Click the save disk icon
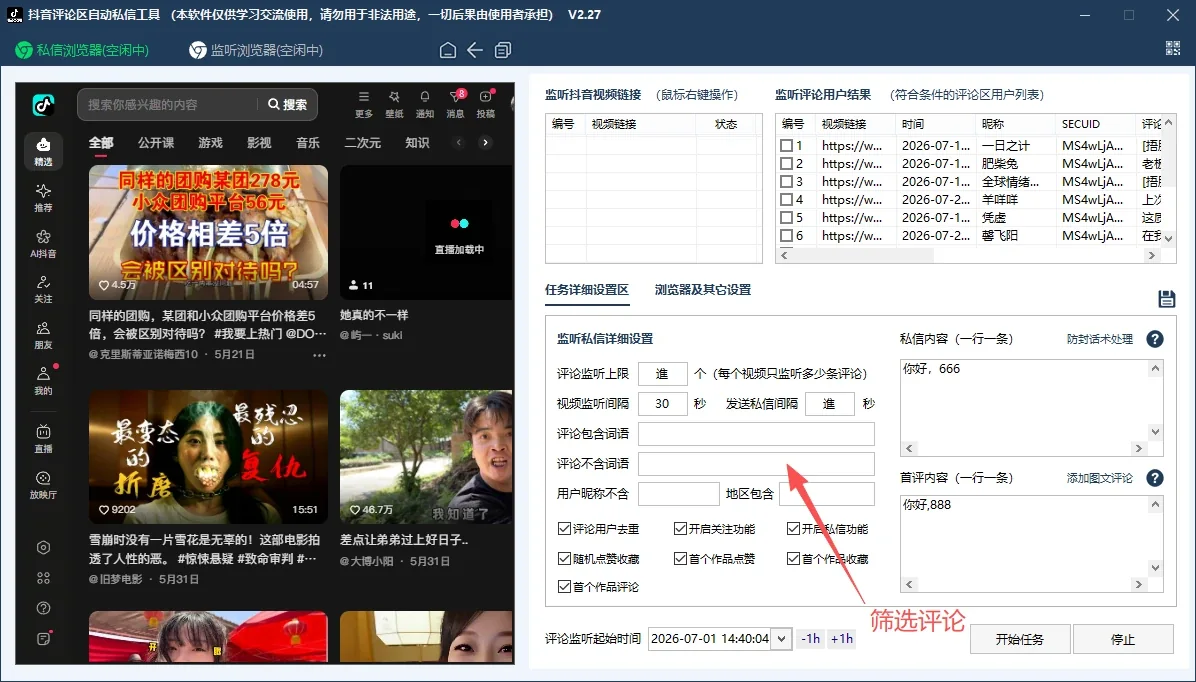This screenshot has width=1196, height=682. pos(1166,298)
